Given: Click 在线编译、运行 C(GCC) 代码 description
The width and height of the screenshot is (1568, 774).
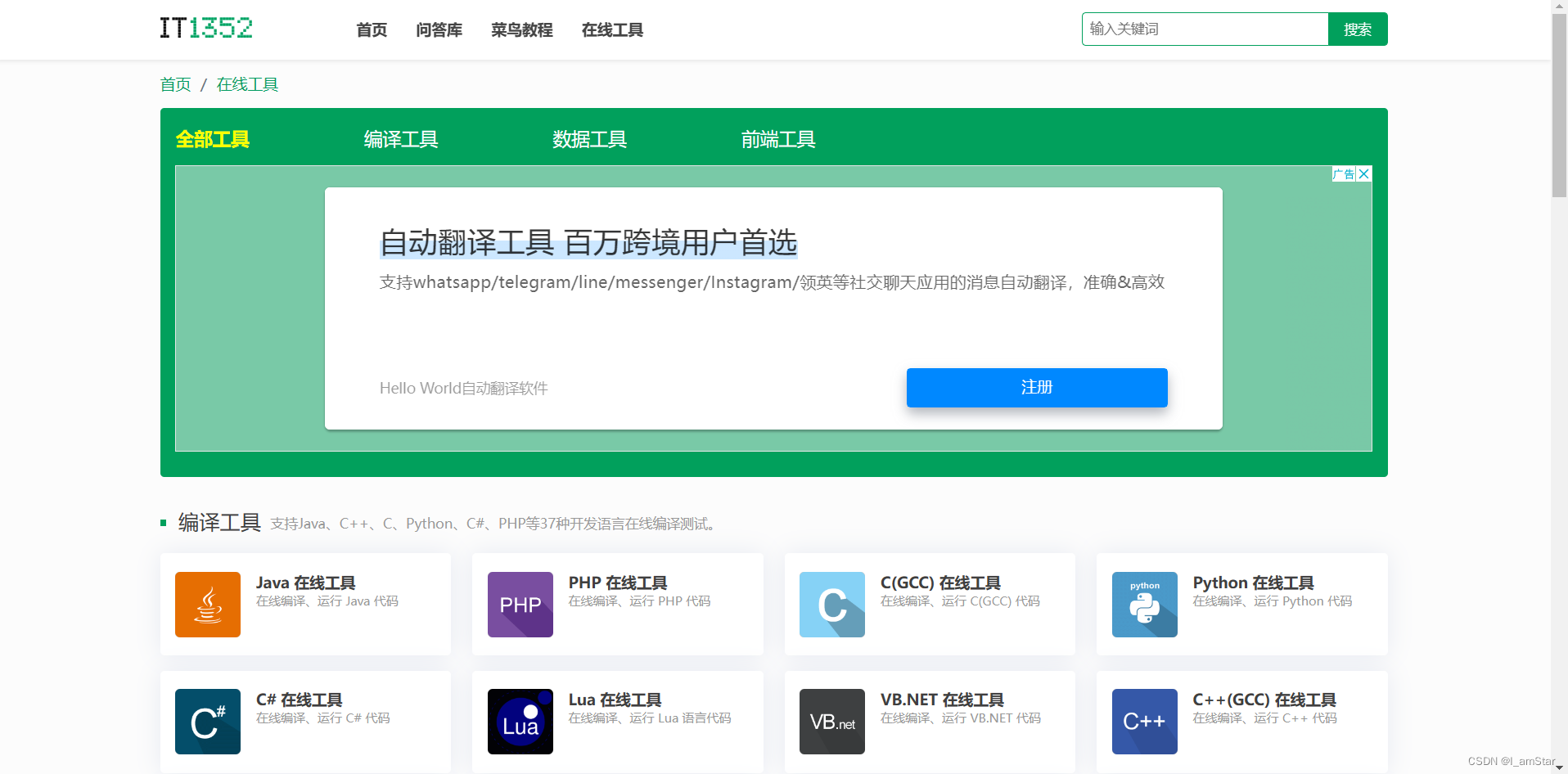Looking at the screenshot, I should (960, 601).
